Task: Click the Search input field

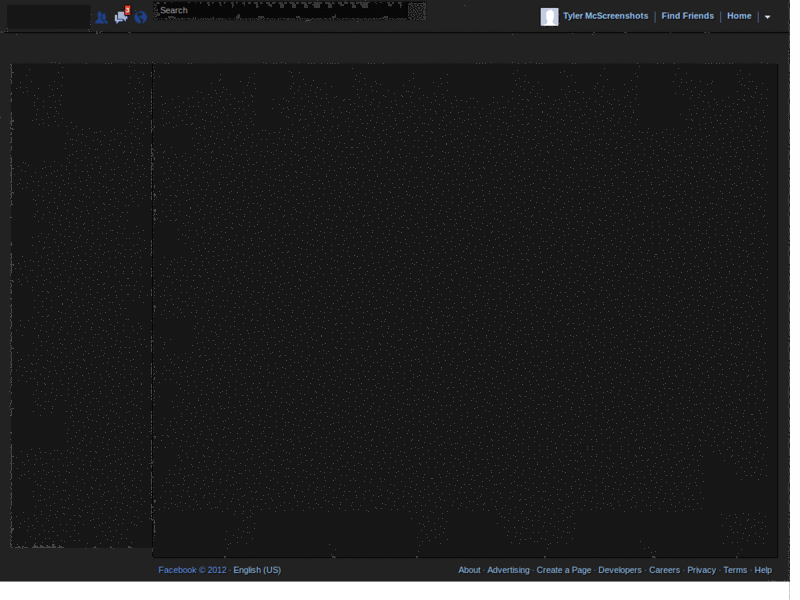Action: coord(281,11)
